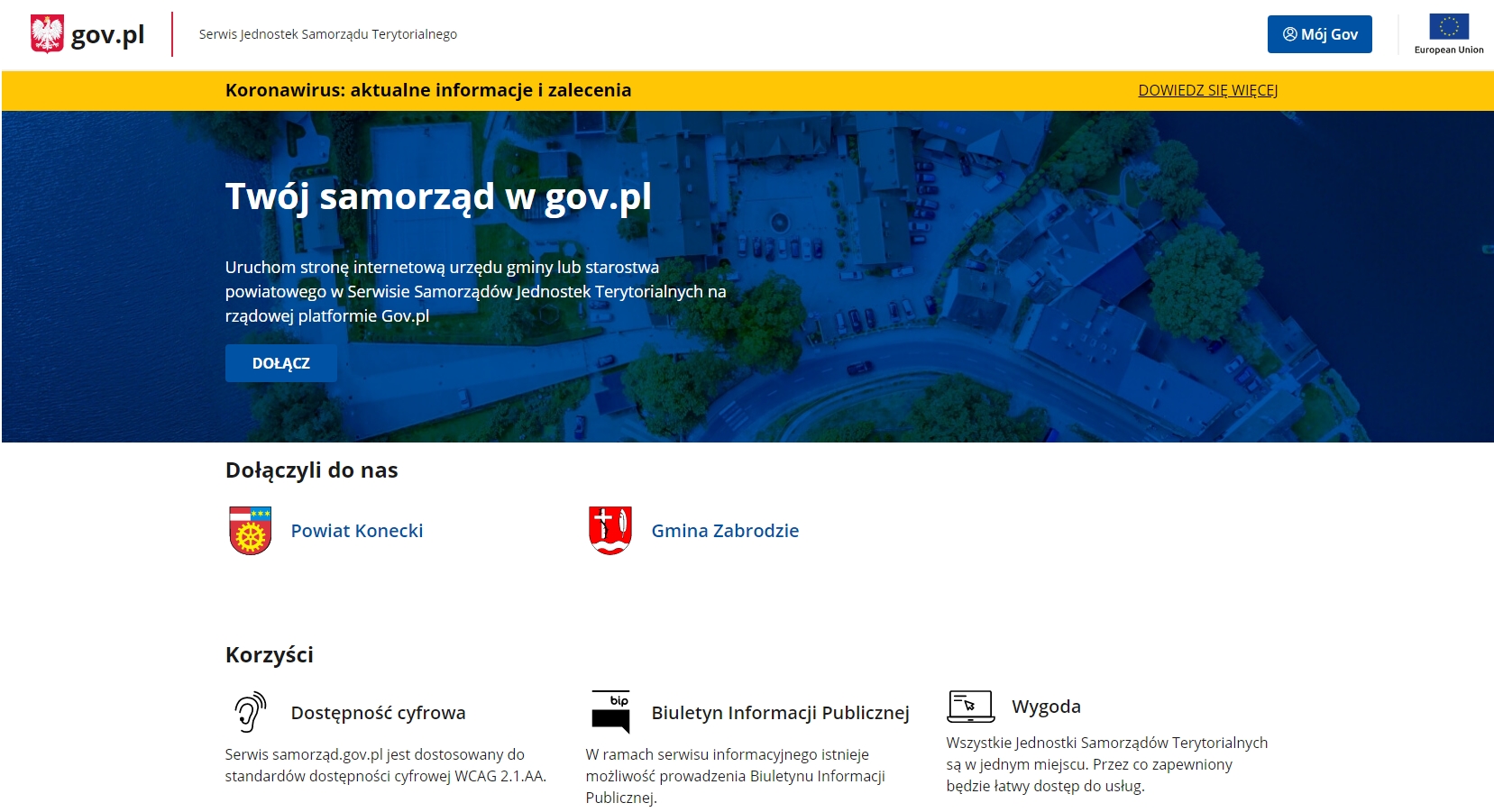Open the Gmina Zabrodzie link
Screen dimensions: 1494x812
(x=725, y=531)
